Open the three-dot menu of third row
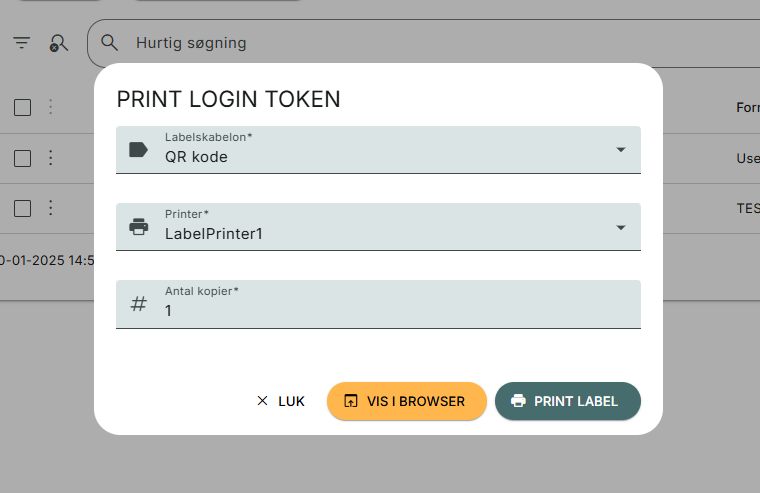760x493 pixels. click(50, 208)
